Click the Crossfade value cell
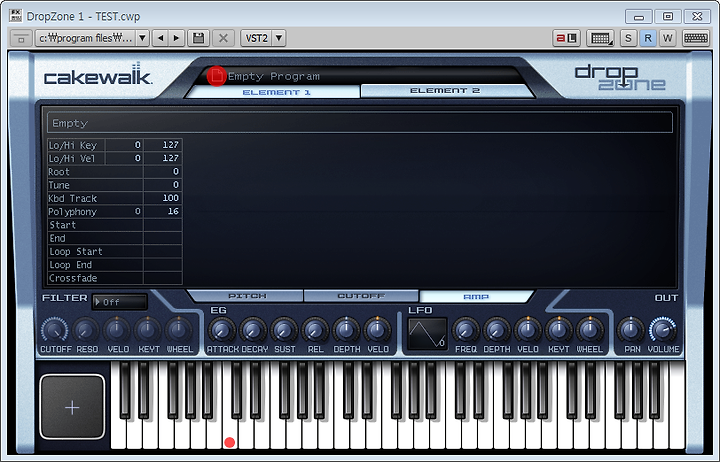Viewport: 720px width, 462px height. point(163,278)
